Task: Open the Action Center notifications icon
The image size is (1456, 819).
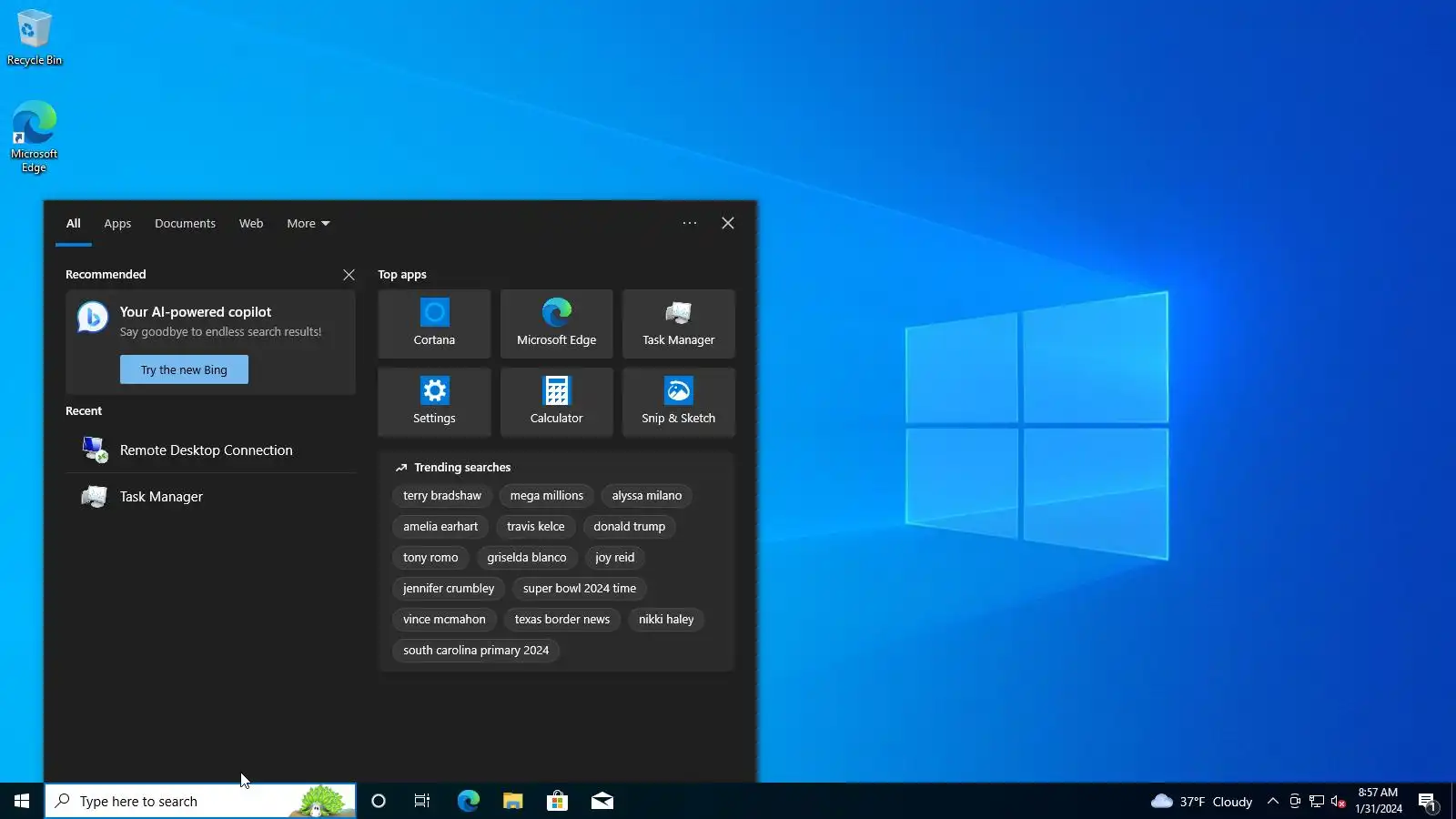Action: click(x=1427, y=801)
